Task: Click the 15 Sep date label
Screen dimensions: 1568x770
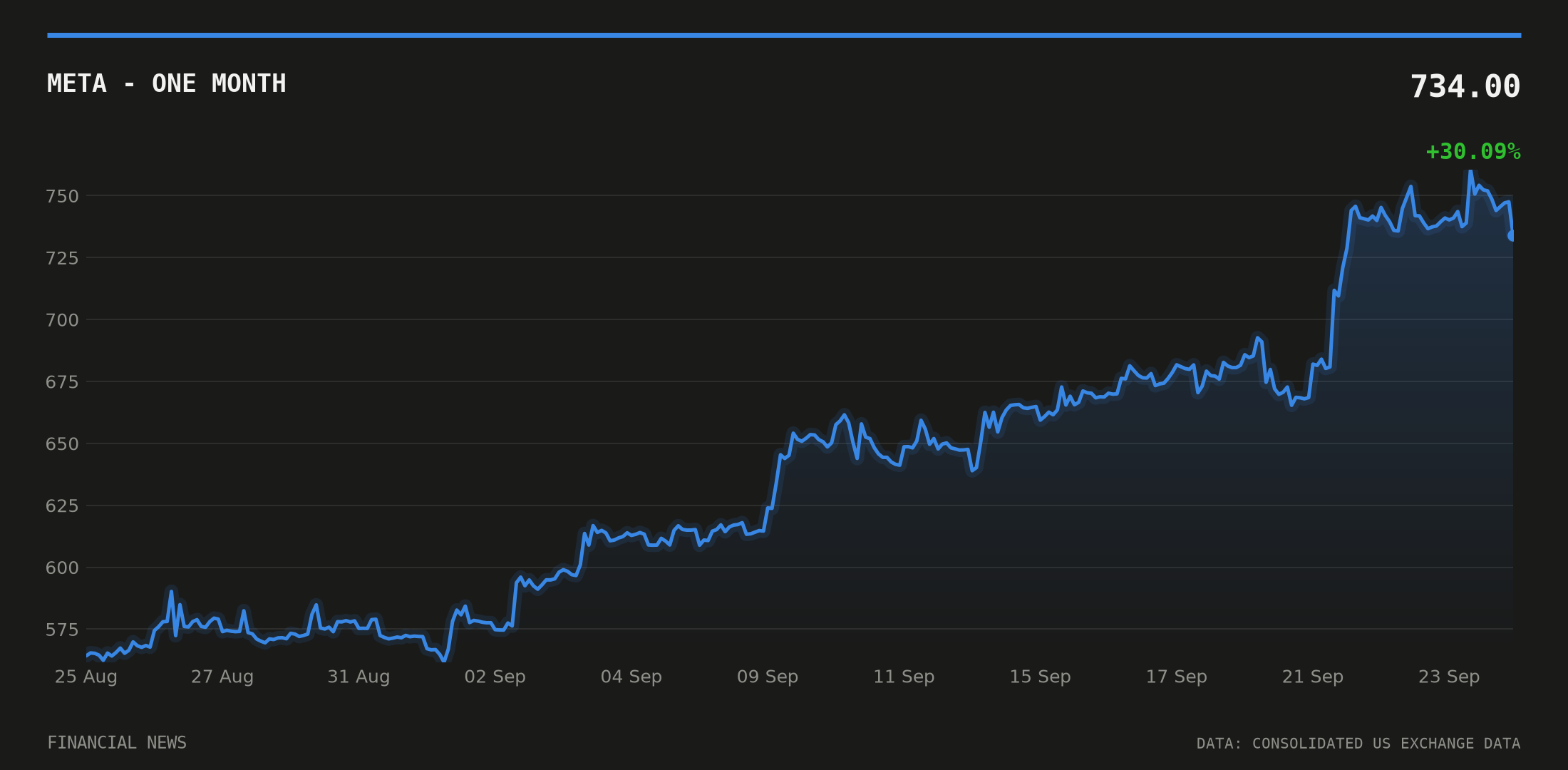Action: pyautogui.click(x=1040, y=677)
